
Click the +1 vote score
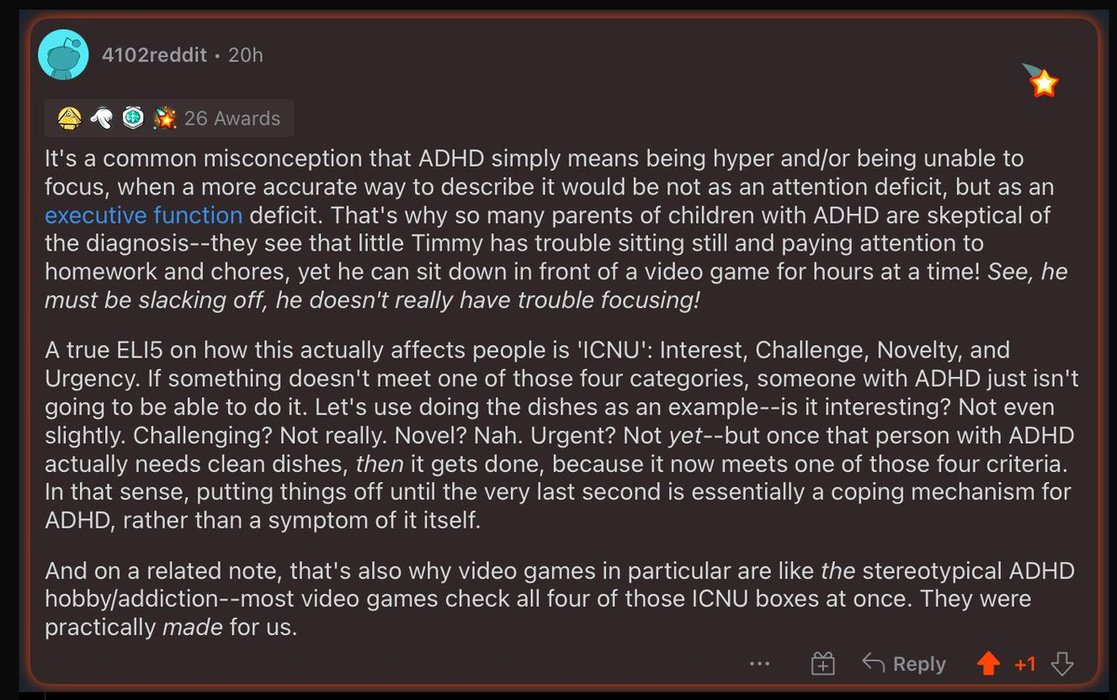(1025, 664)
